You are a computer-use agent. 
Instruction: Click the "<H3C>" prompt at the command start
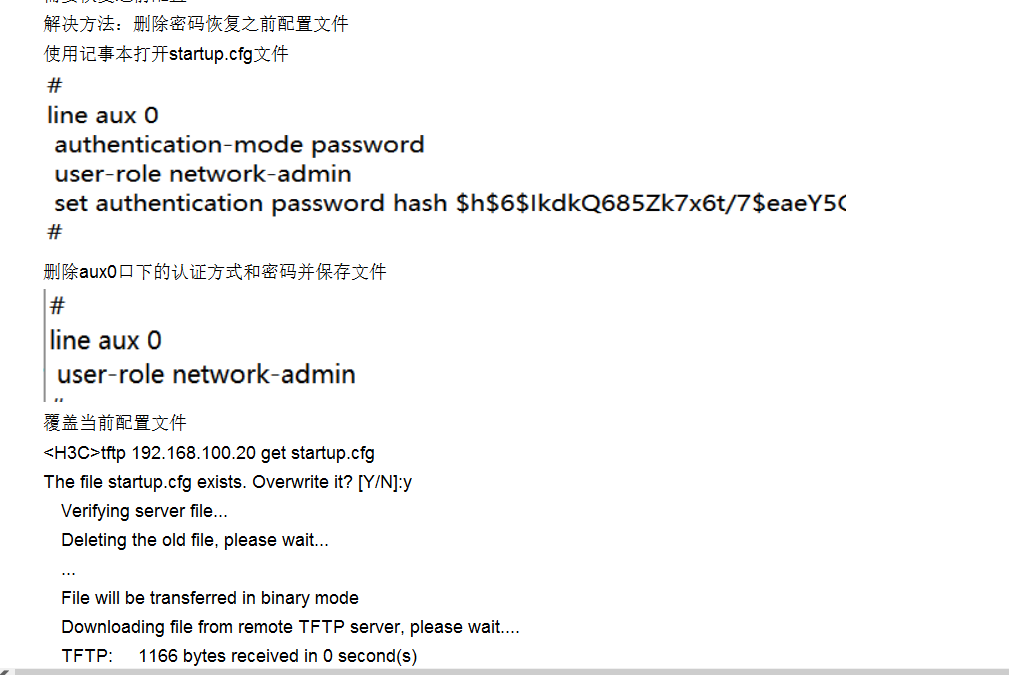[72, 453]
